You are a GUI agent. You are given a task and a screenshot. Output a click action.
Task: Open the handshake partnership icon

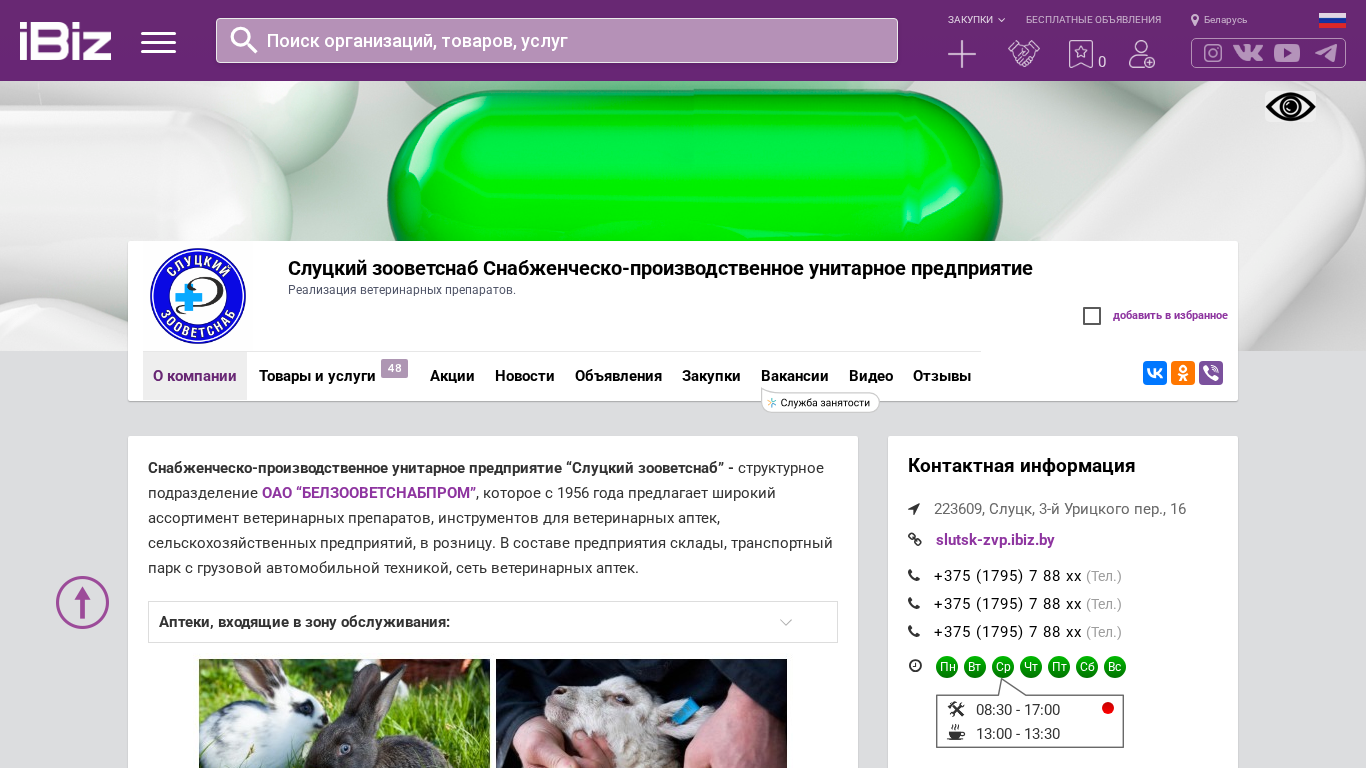[1024, 54]
